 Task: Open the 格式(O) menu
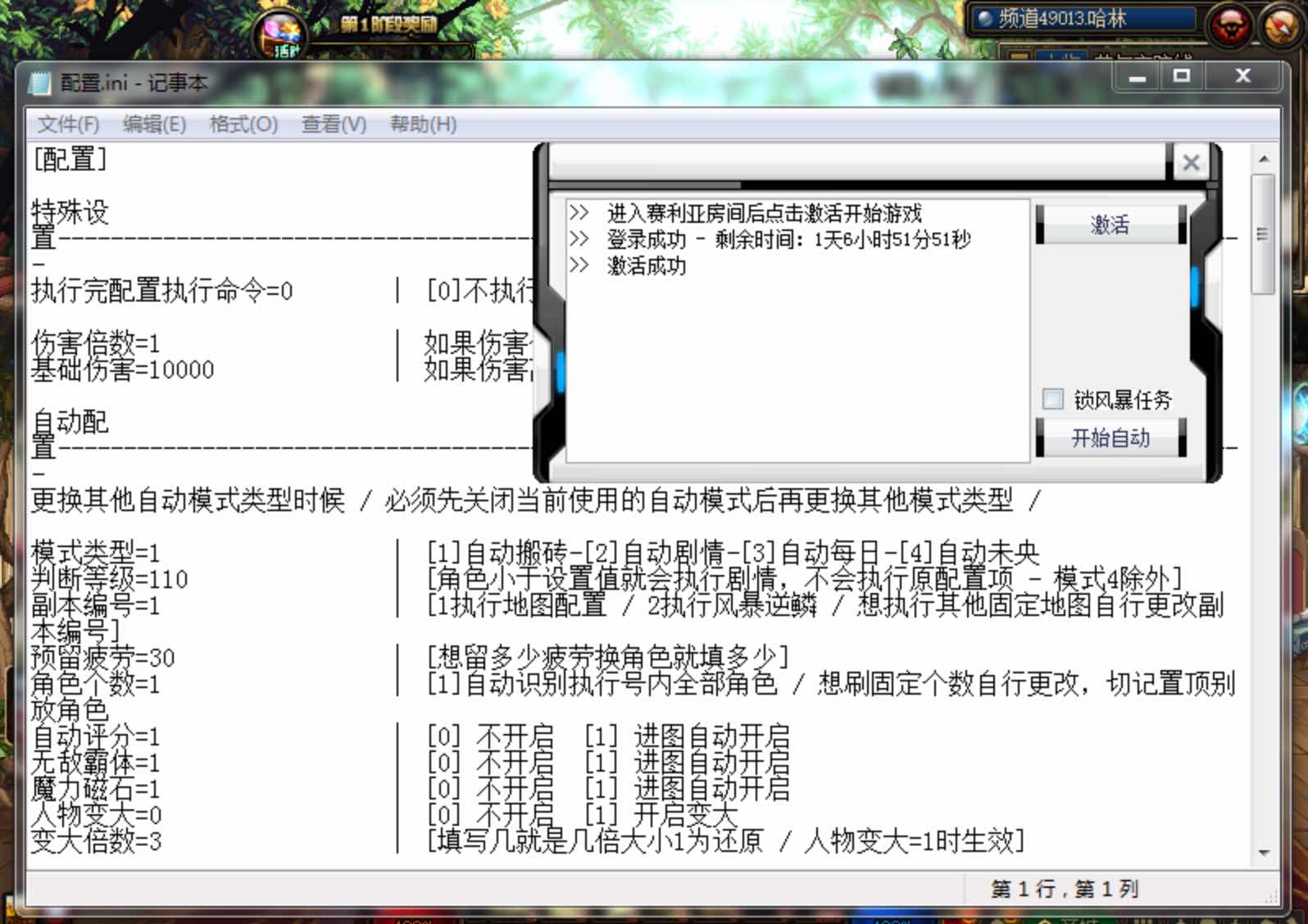(x=243, y=125)
